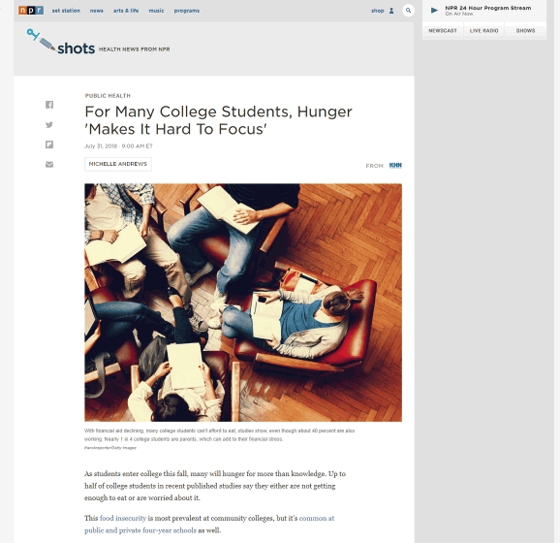
Task: Click the user account icon
Action: (x=391, y=11)
